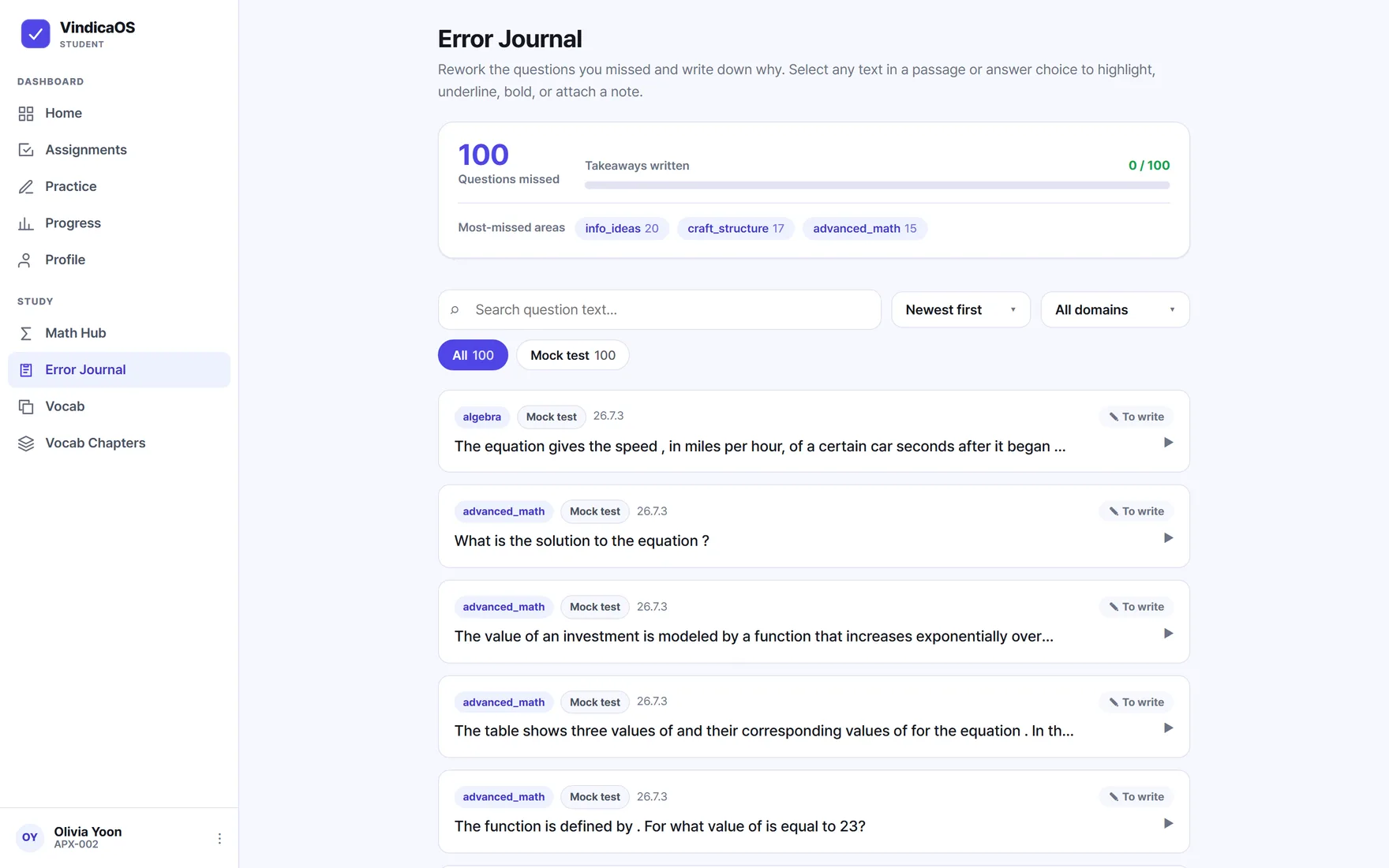The height and width of the screenshot is (868, 1389).
Task: Click the info_ideas 20 most-missed chip
Action: (622, 229)
